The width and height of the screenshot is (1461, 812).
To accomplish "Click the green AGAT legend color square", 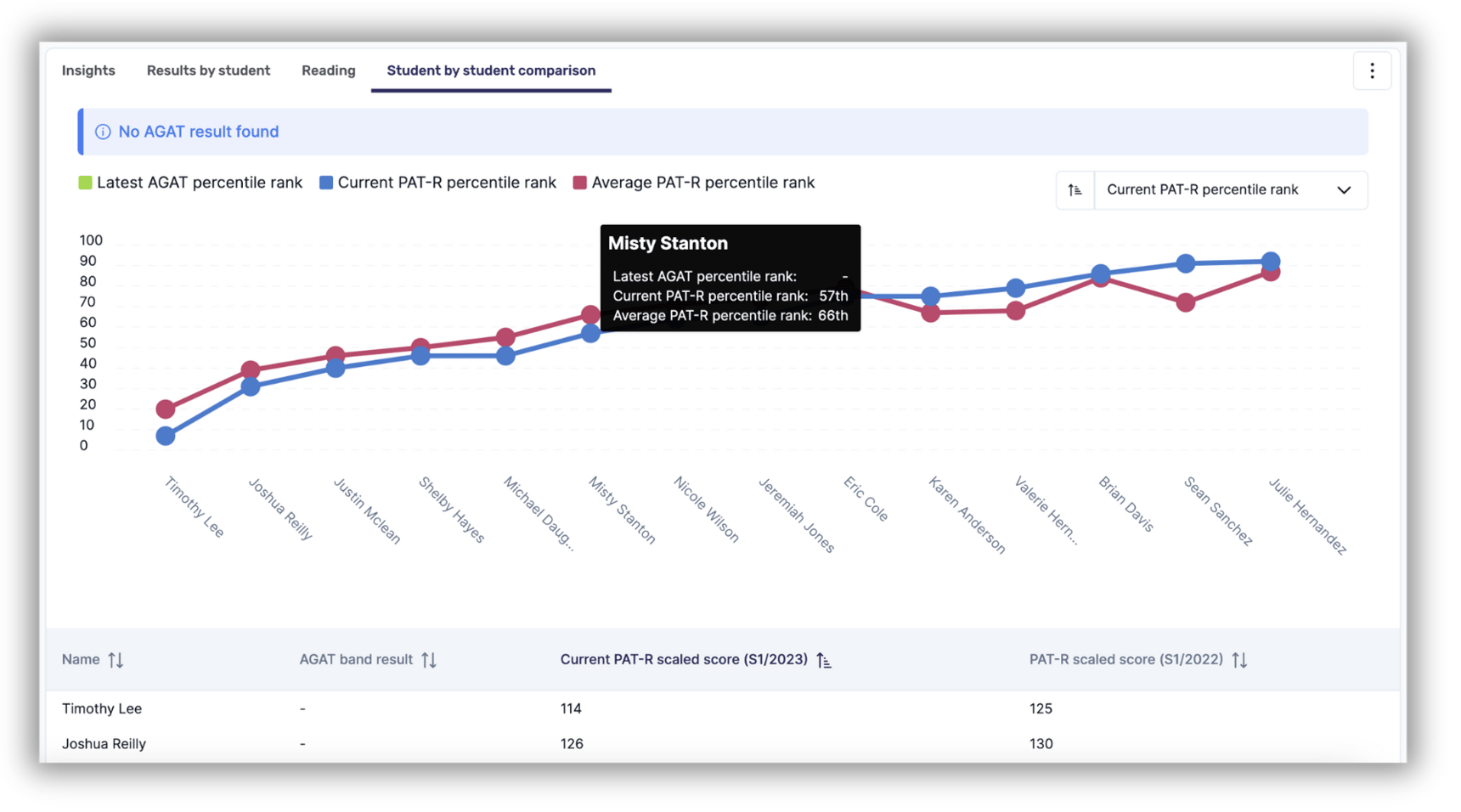I will tap(84, 182).
